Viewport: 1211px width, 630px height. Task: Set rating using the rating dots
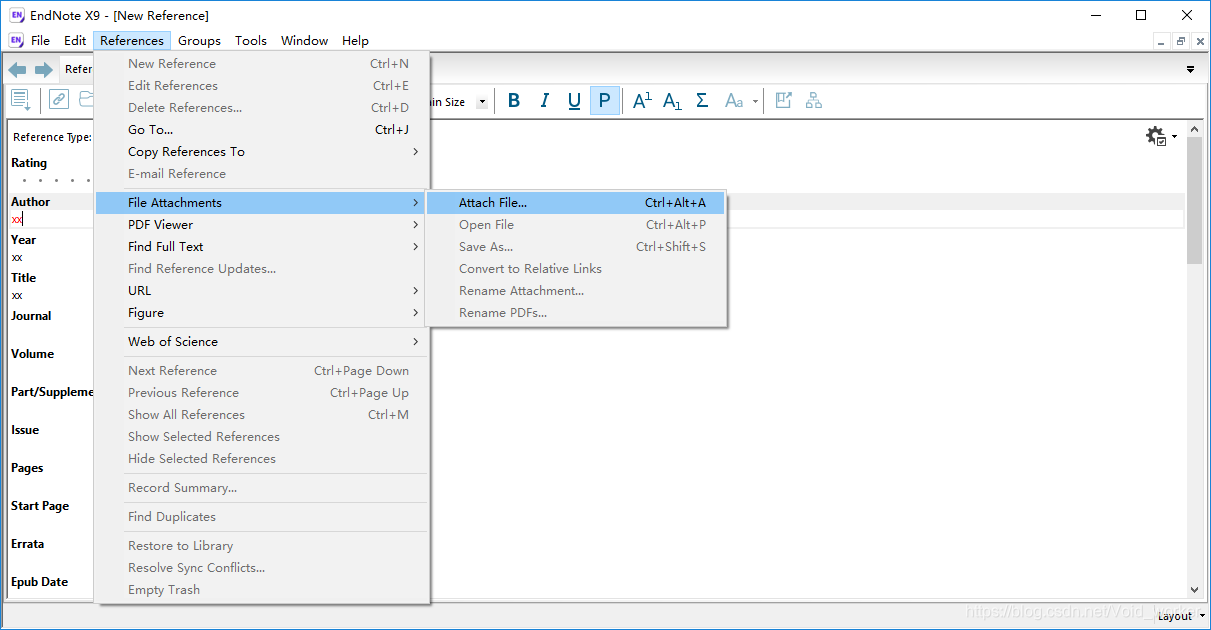56,181
